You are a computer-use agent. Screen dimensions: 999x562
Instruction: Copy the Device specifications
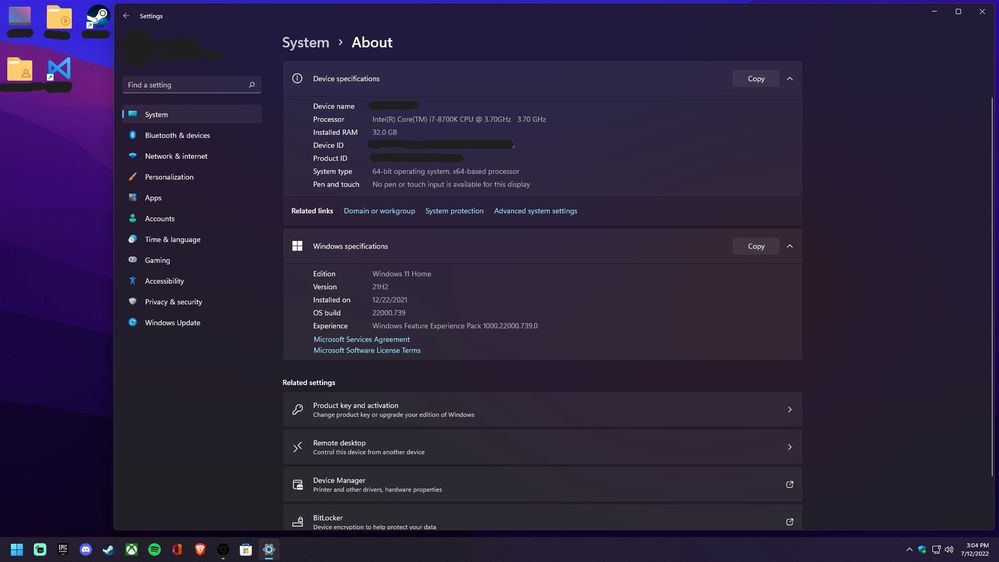(x=756, y=78)
